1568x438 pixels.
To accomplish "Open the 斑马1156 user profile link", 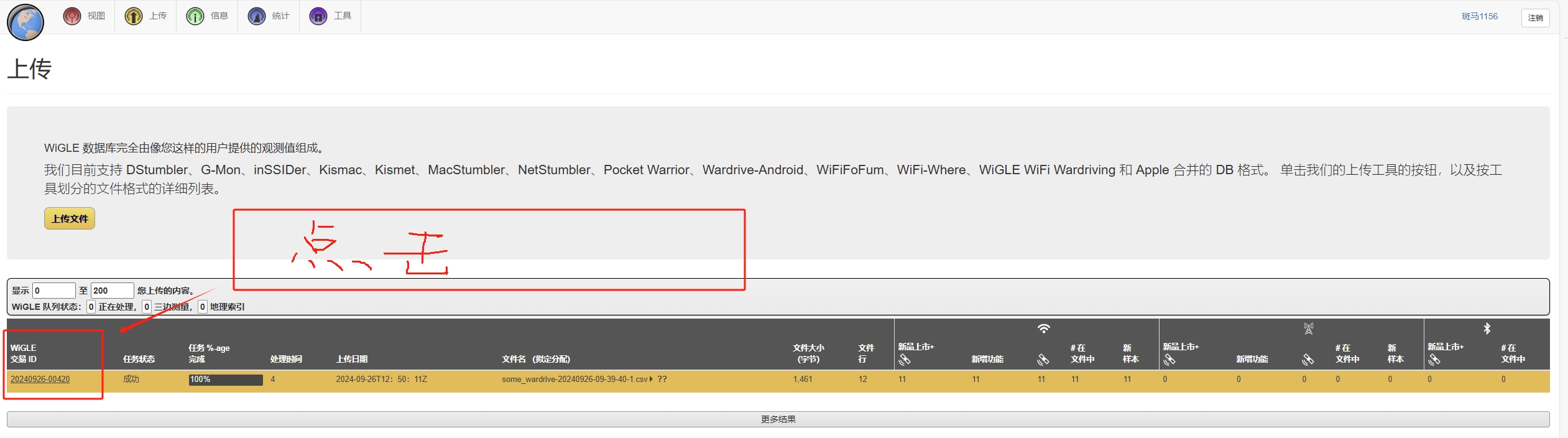I will pos(1479,16).
